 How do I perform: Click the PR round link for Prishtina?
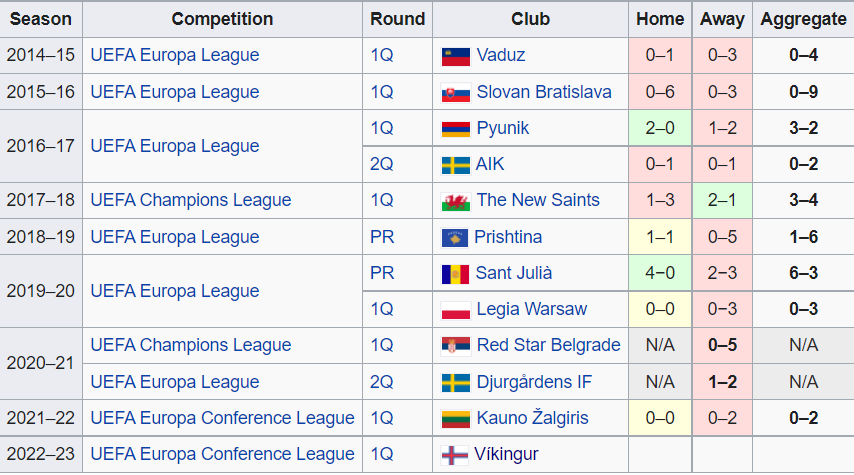coord(382,237)
